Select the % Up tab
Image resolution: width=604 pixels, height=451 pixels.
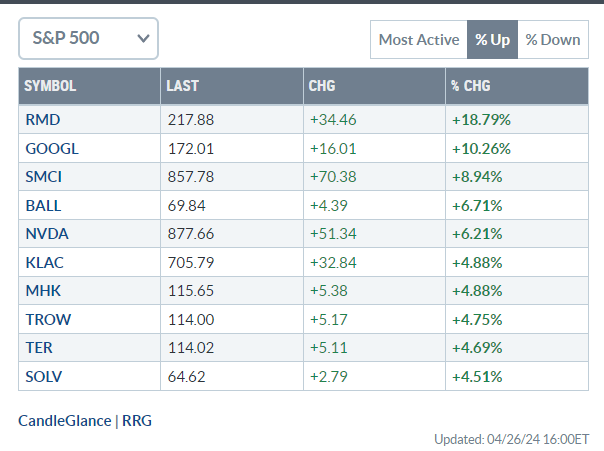point(492,40)
